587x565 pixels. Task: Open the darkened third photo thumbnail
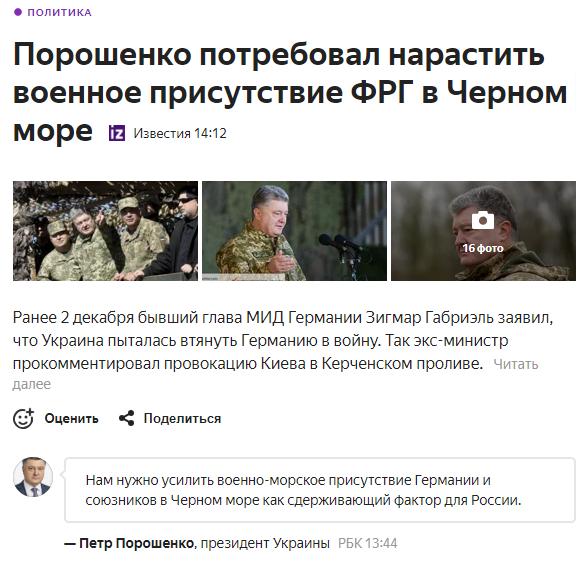click(483, 231)
